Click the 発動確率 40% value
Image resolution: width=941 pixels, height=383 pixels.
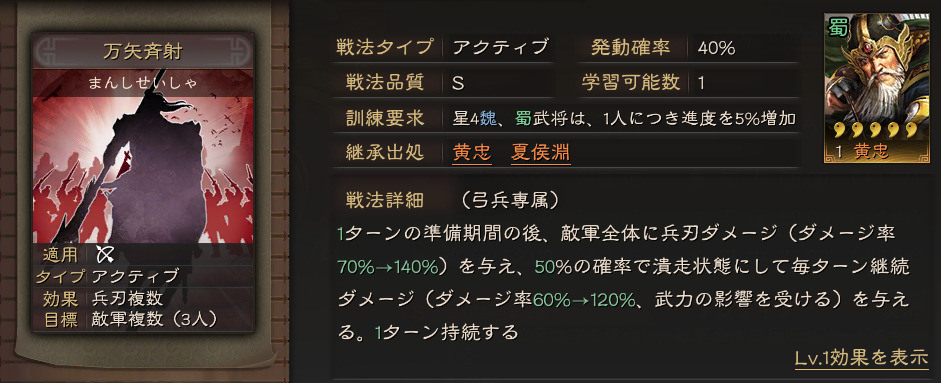(x=717, y=48)
